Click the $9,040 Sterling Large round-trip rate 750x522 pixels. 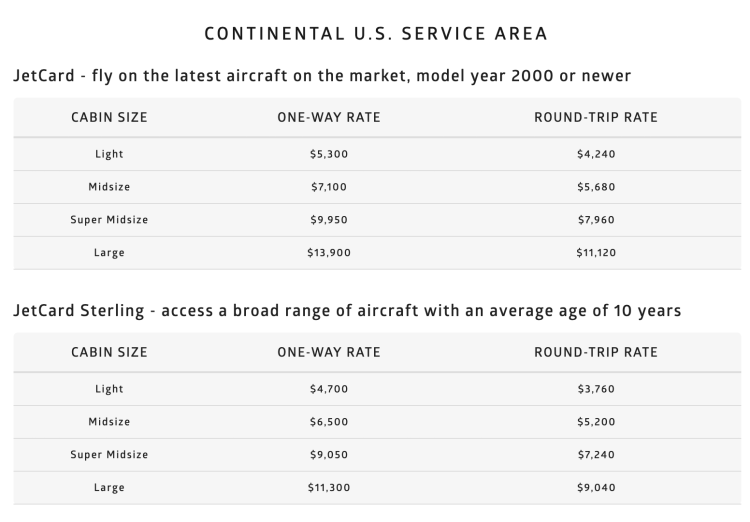point(596,488)
